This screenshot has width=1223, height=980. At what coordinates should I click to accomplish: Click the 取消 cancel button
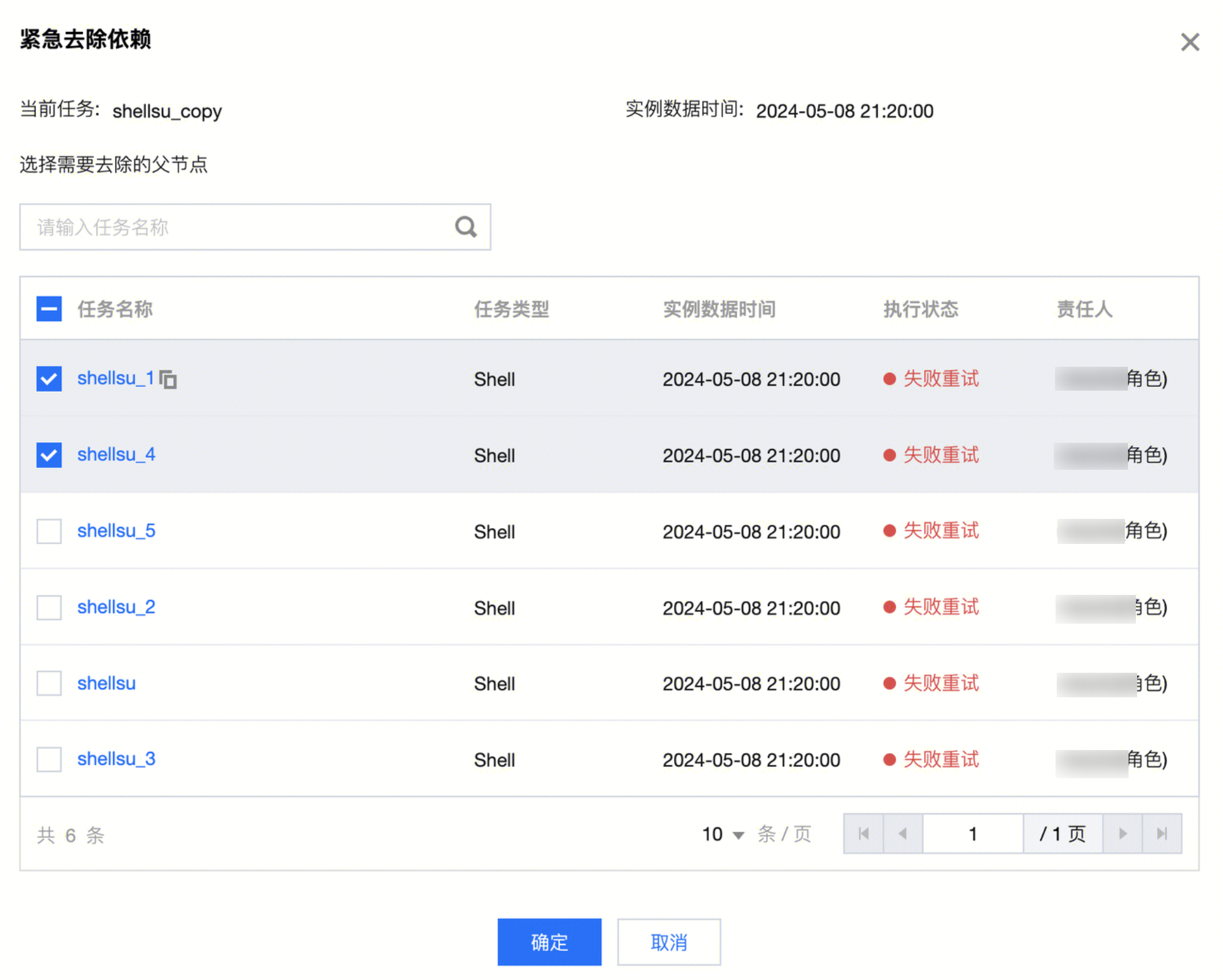pos(669,942)
